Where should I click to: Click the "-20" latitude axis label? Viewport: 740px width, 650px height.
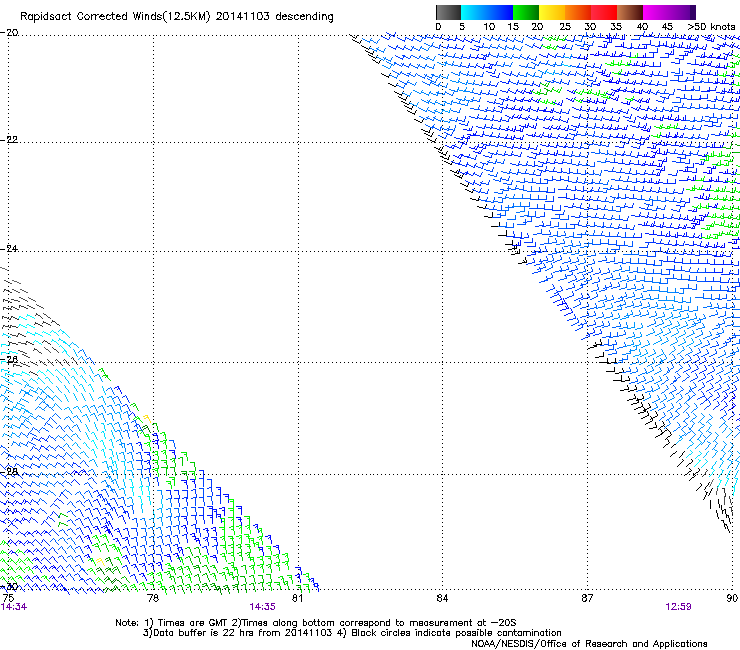[x=9, y=32]
